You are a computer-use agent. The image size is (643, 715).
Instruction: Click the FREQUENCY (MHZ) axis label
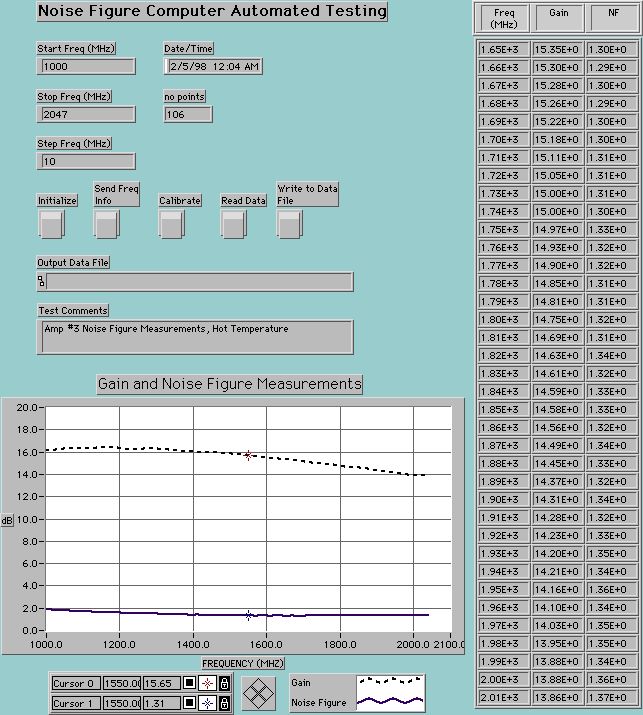243,663
